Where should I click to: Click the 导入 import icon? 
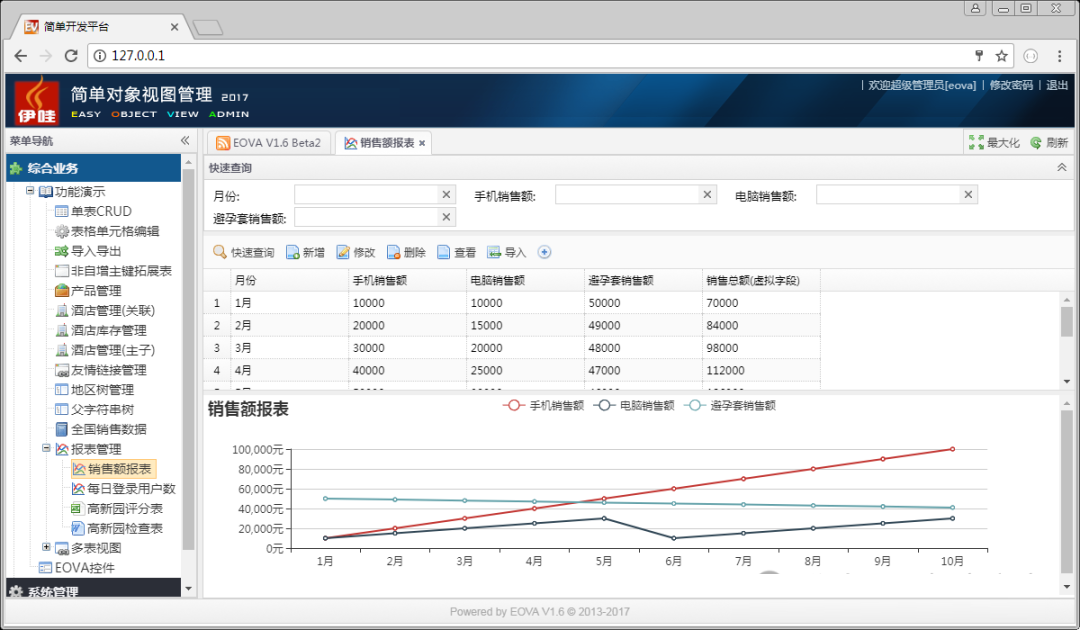(x=494, y=253)
